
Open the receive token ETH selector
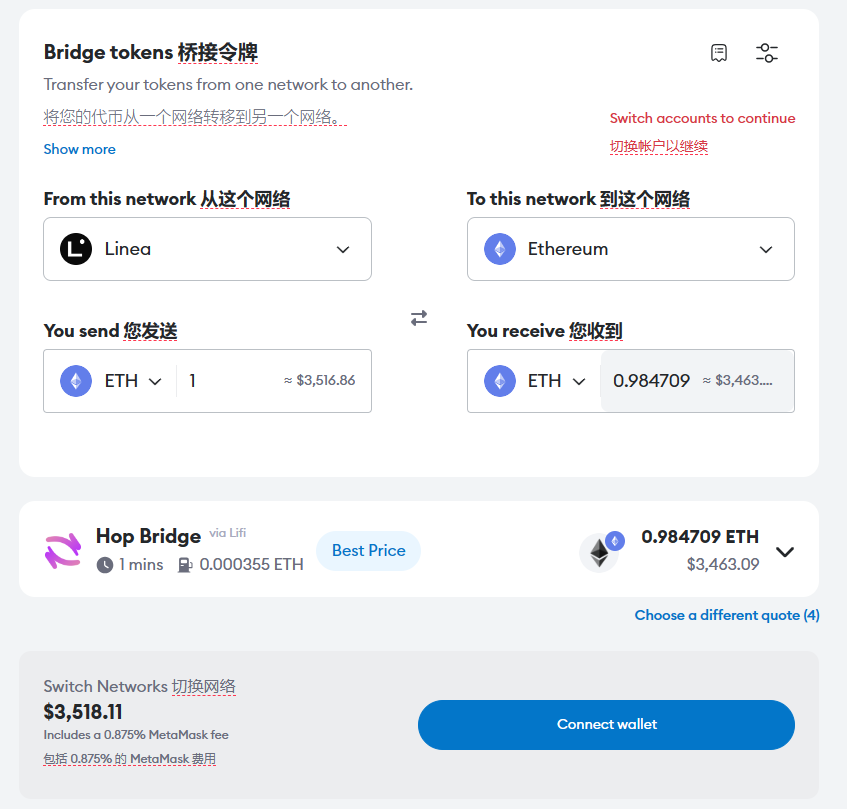[x=535, y=381]
